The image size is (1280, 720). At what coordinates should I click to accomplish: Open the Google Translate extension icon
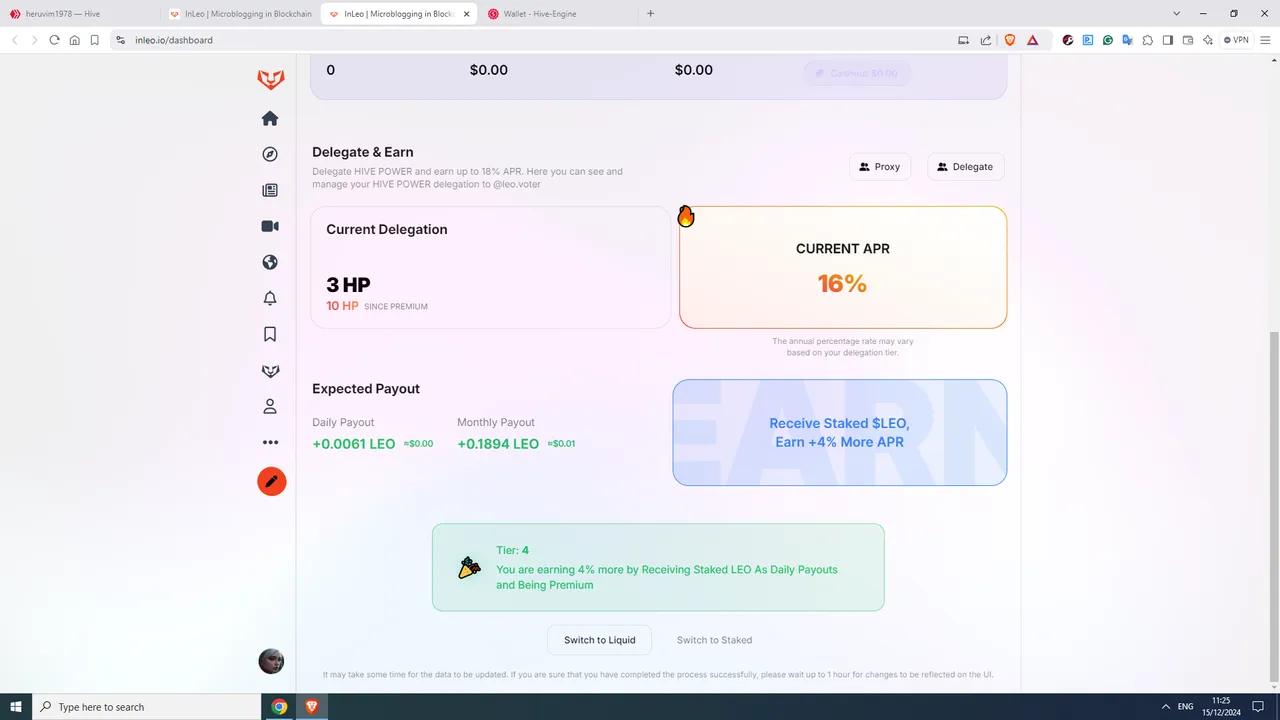(x=1128, y=40)
